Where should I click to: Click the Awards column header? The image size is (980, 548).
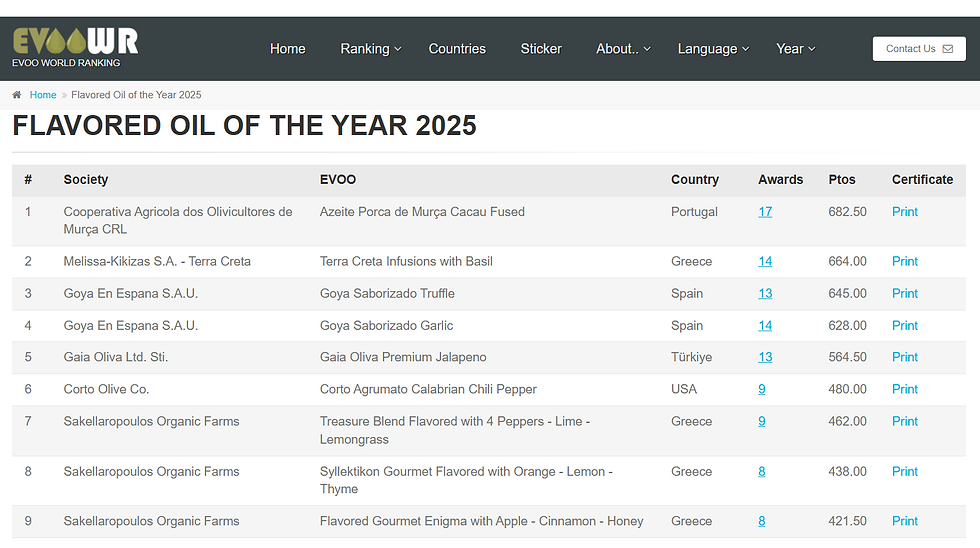pos(780,180)
